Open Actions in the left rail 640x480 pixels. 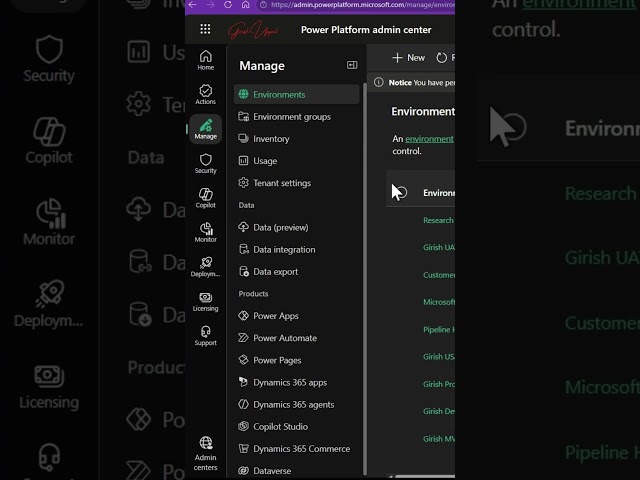[205, 94]
